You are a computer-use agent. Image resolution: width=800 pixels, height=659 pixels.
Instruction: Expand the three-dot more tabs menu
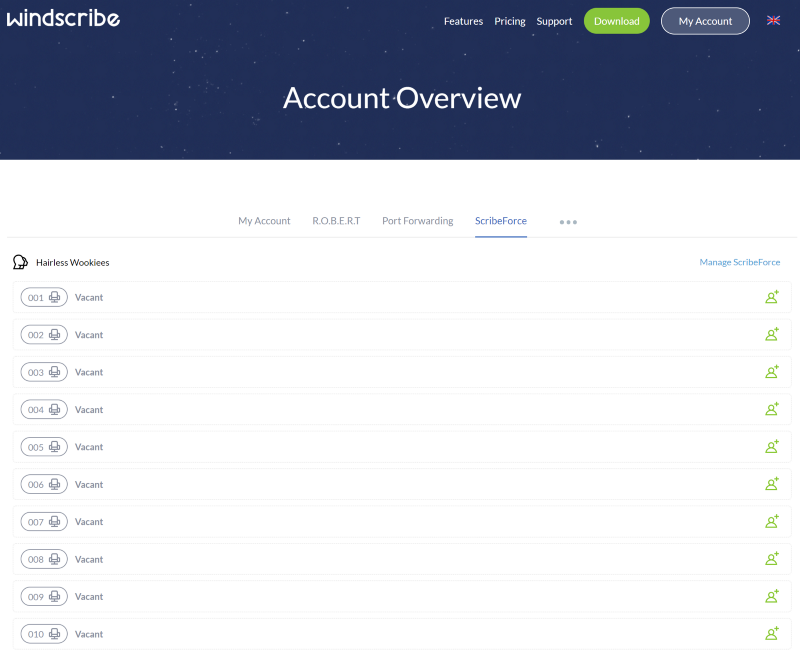568,222
